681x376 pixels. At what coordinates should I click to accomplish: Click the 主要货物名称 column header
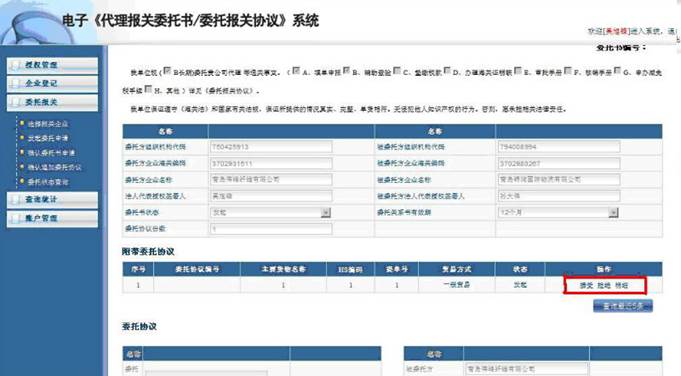(283, 269)
